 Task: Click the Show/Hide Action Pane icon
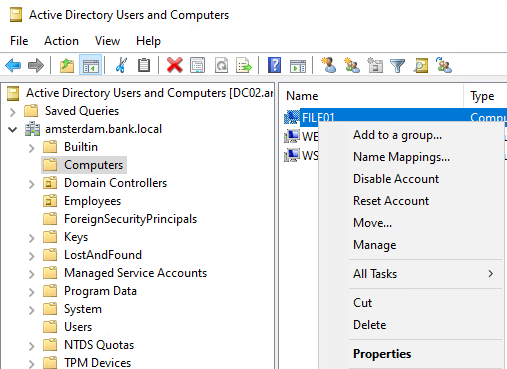pos(298,66)
